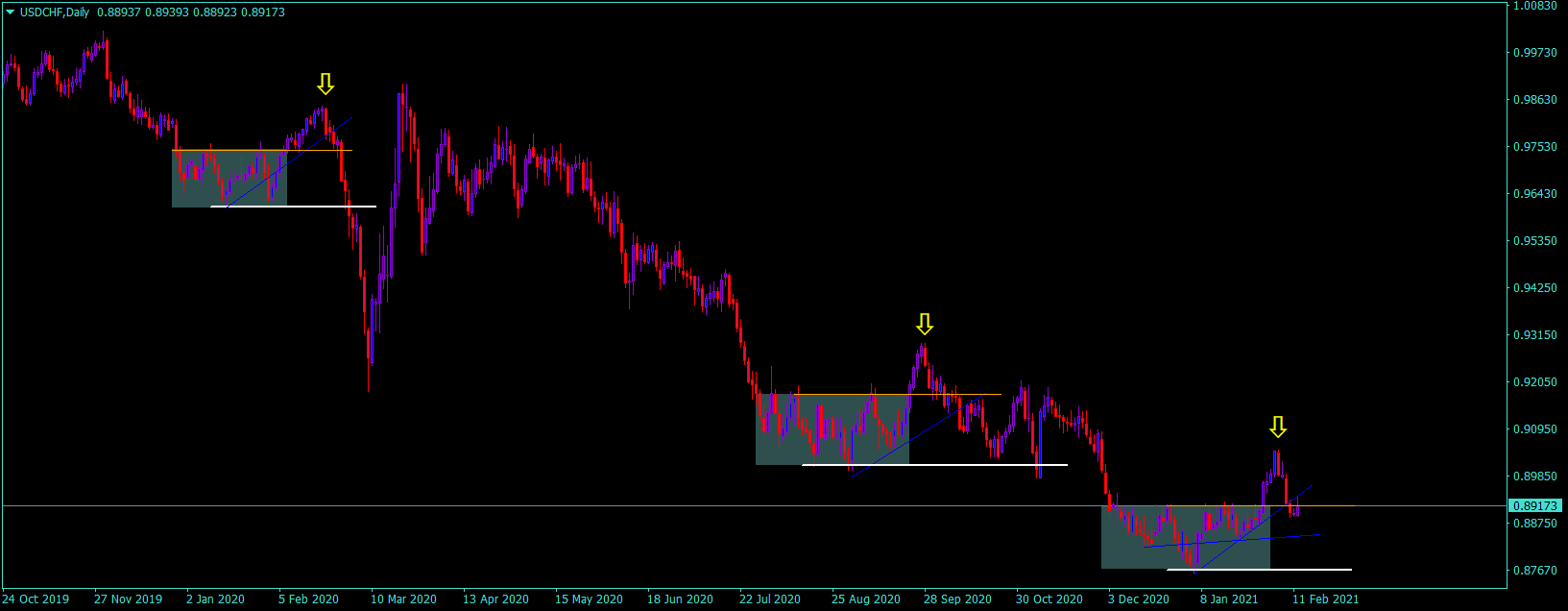
Task: Click the 0.94250 price axis label
Action: pos(1534,288)
